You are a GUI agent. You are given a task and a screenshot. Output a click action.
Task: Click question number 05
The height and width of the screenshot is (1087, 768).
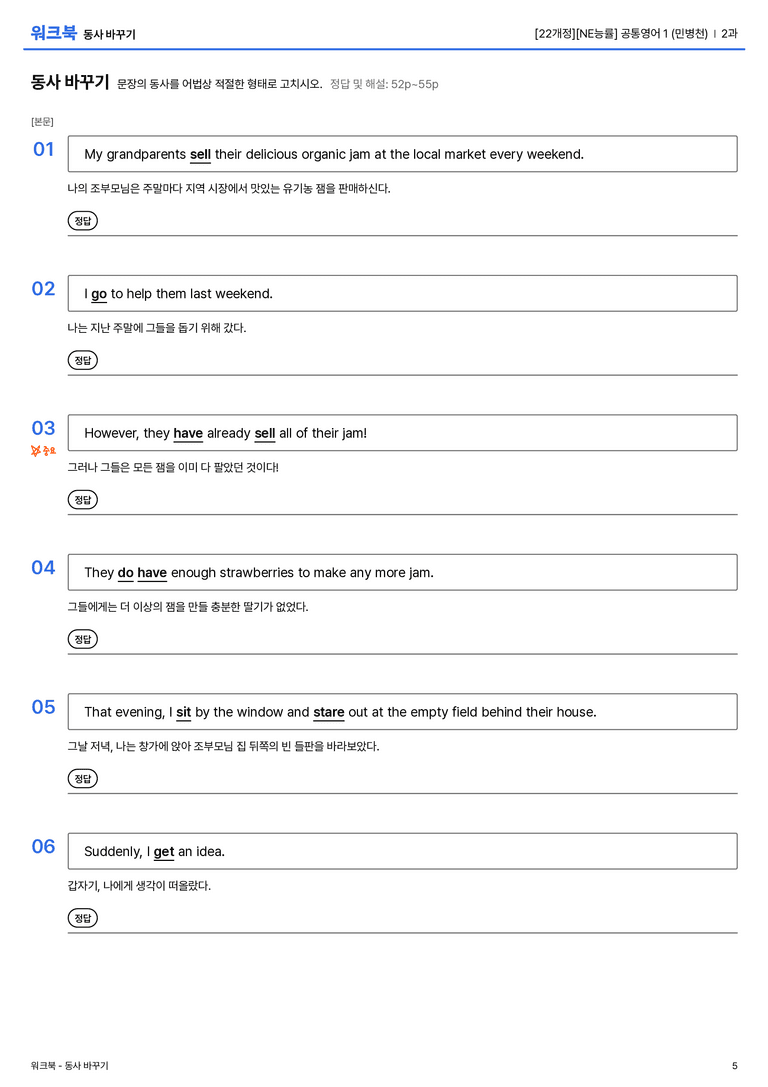[x=44, y=706]
